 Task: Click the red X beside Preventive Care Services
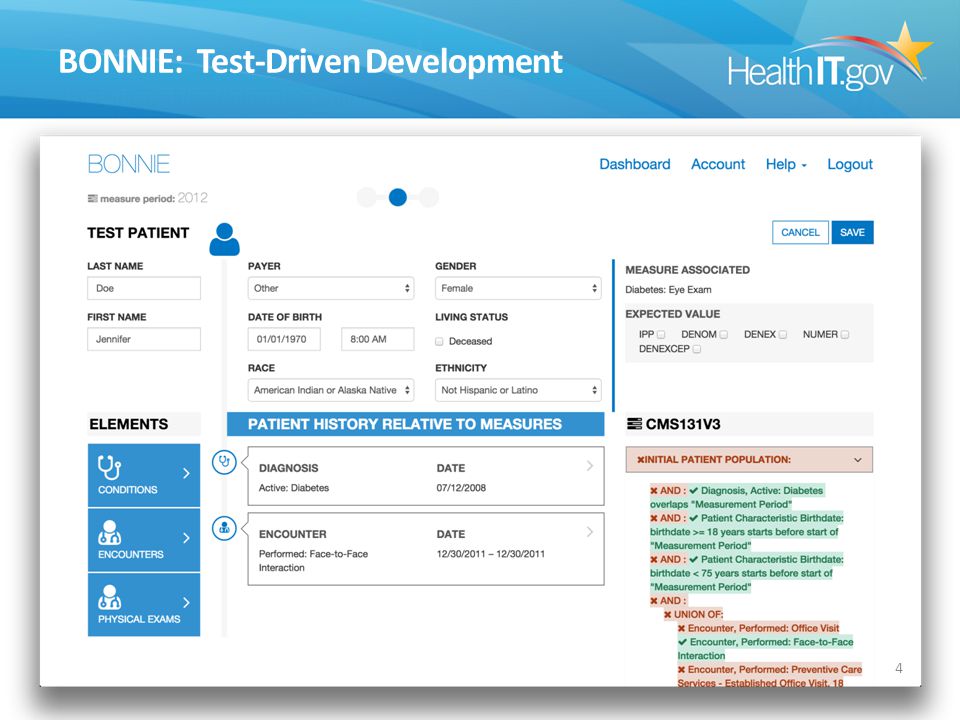click(x=681, y=669)
